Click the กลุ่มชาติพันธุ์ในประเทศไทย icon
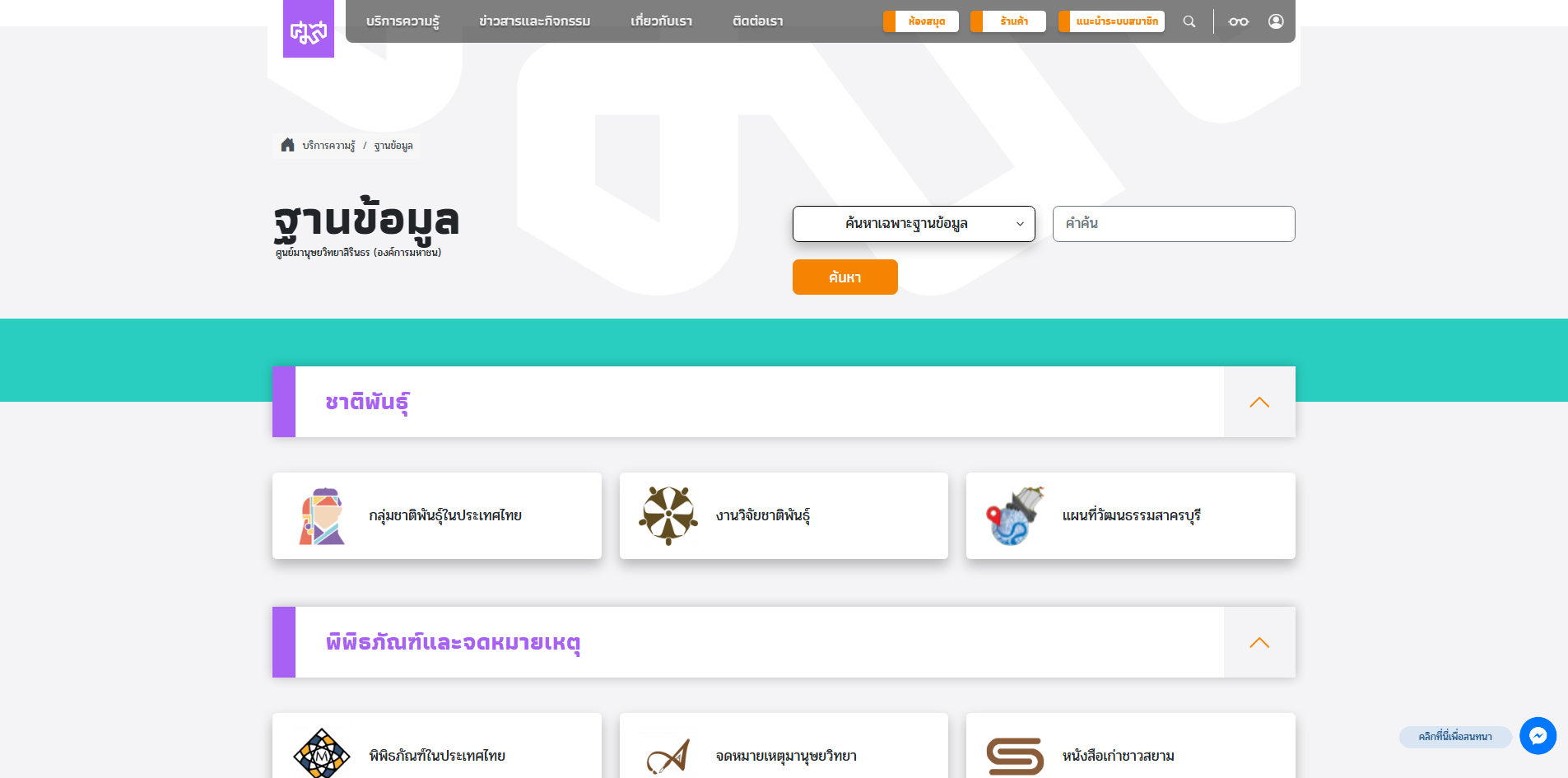The height and width of the screenshot is (778, 1568). [x=322, y=516]
